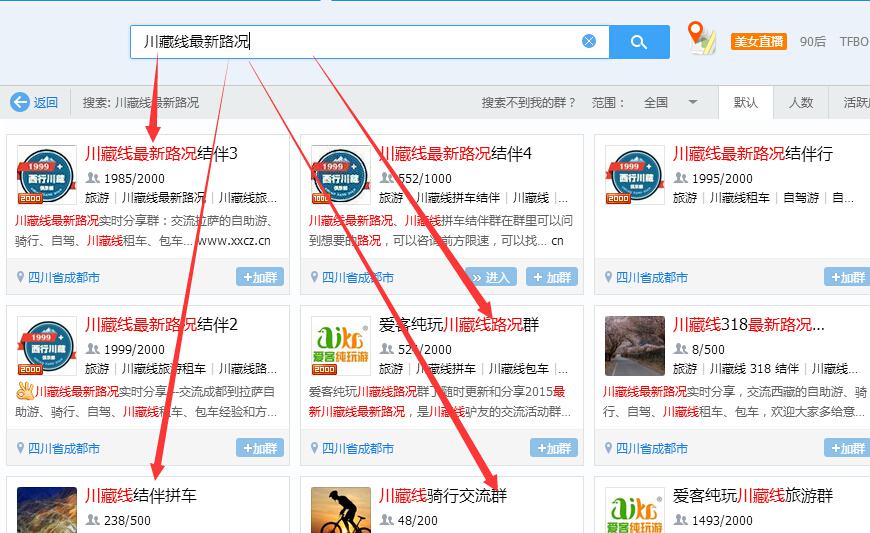Open 川藏线骑行交流群 cyclist avatar
Image resolution: width=870 pixels, height=533 pixels.
point(340,510)
